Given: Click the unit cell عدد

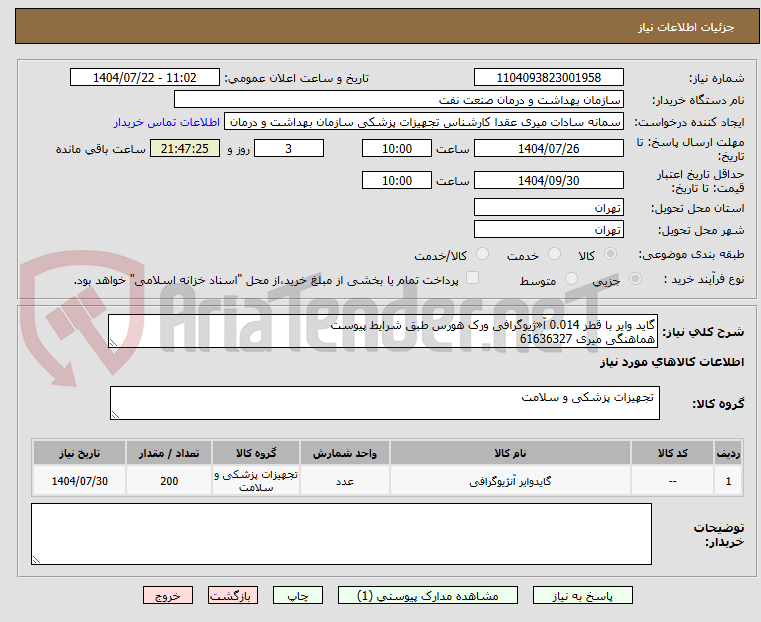Looking at the screenshot, I should (345, 481).
